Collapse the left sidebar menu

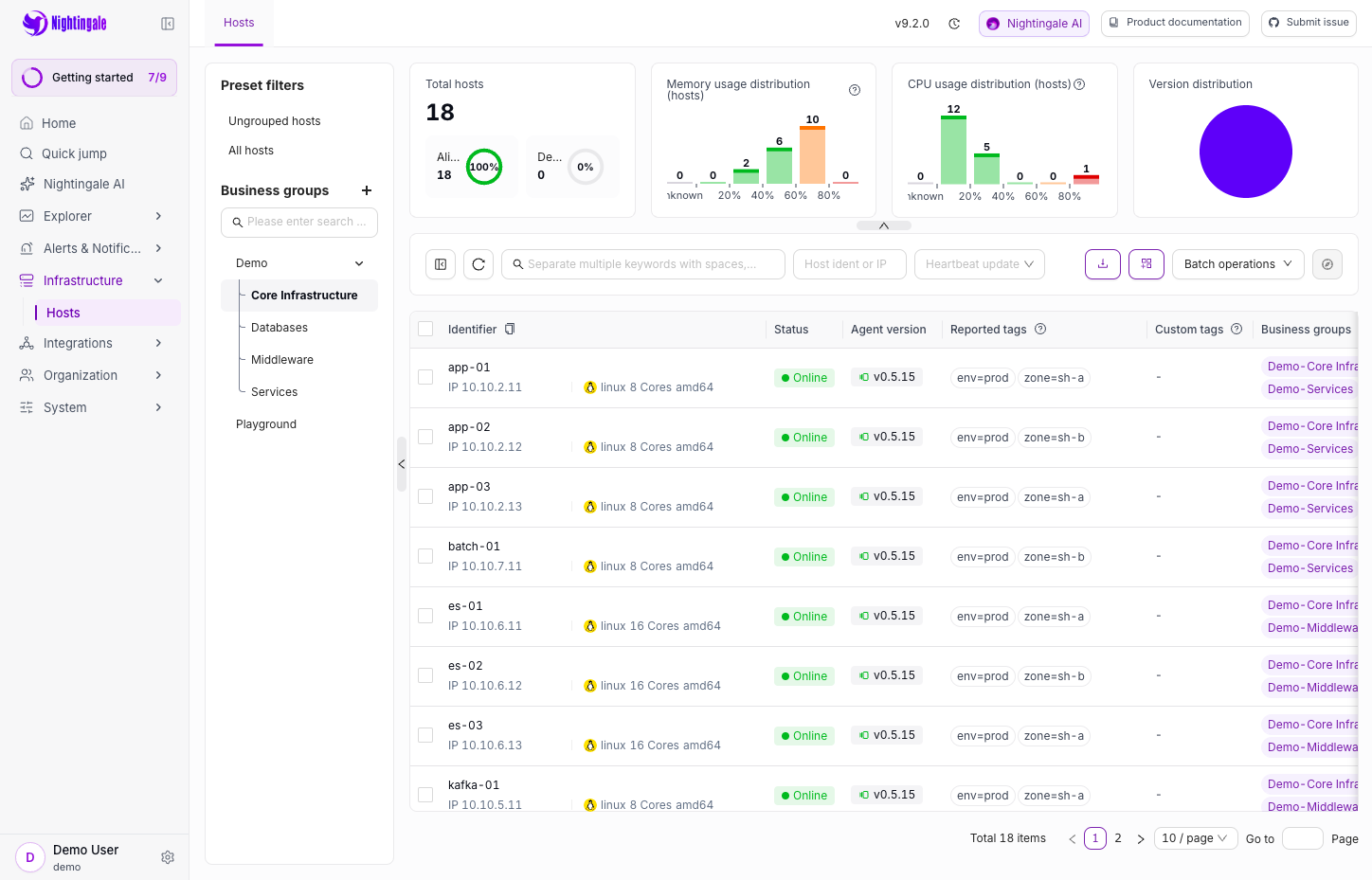168,24
